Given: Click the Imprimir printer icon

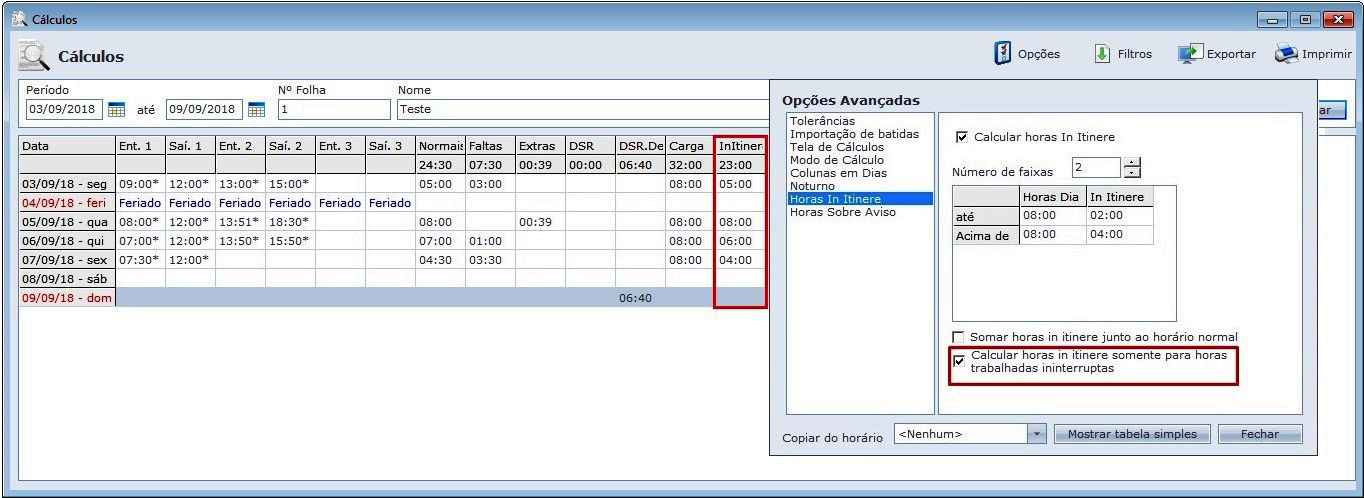Looking at the screenshot, I should (x=1285, y=54).
